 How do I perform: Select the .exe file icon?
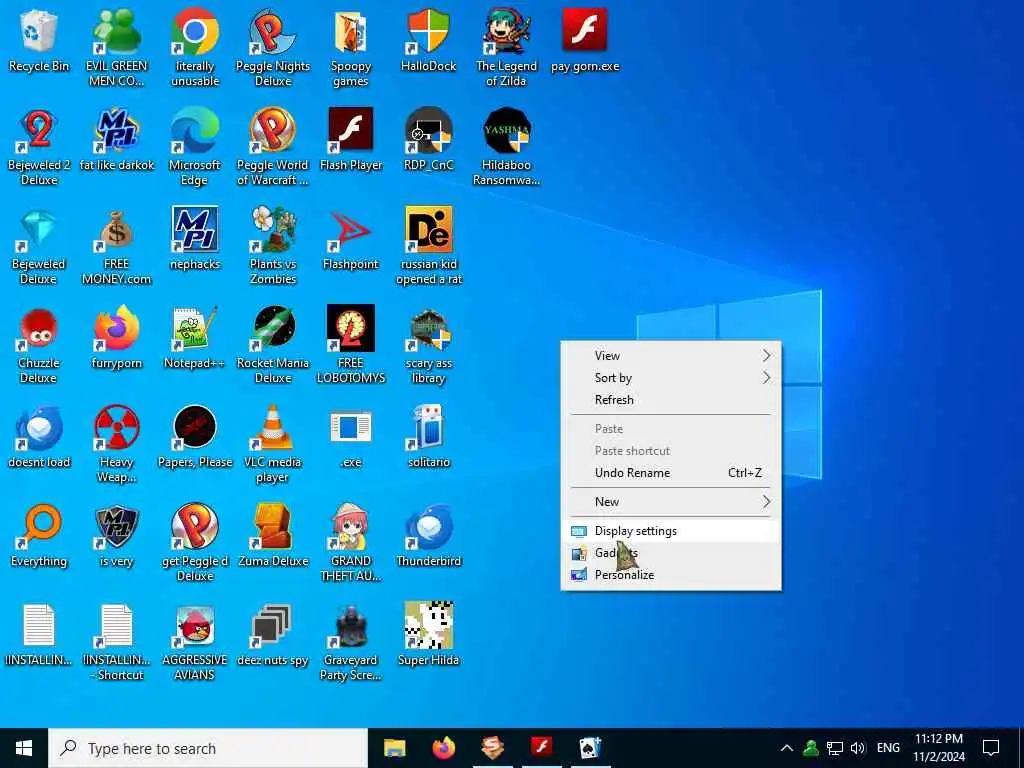click(x=351, y=438)
